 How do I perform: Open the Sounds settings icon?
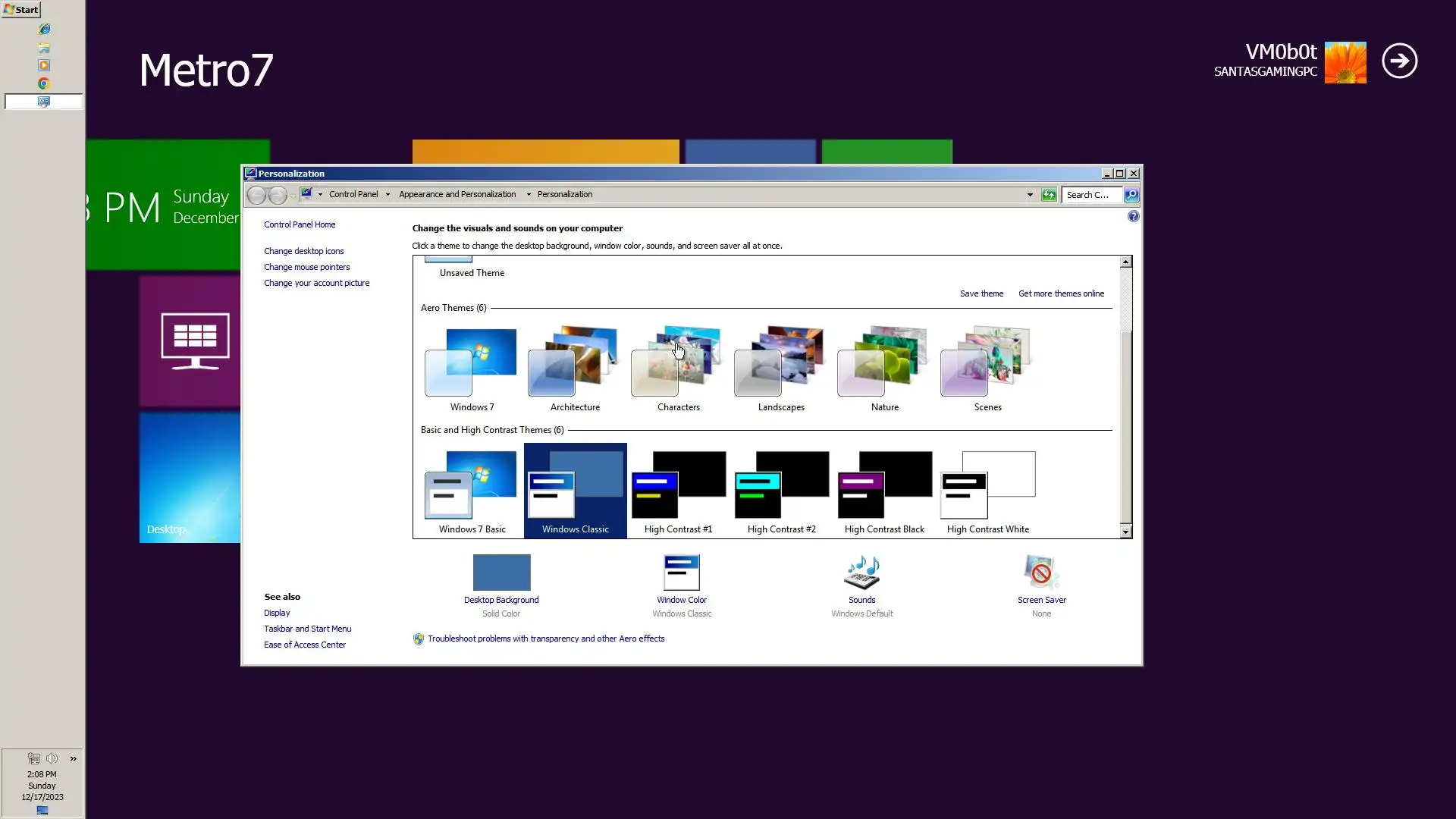[861, 573]
